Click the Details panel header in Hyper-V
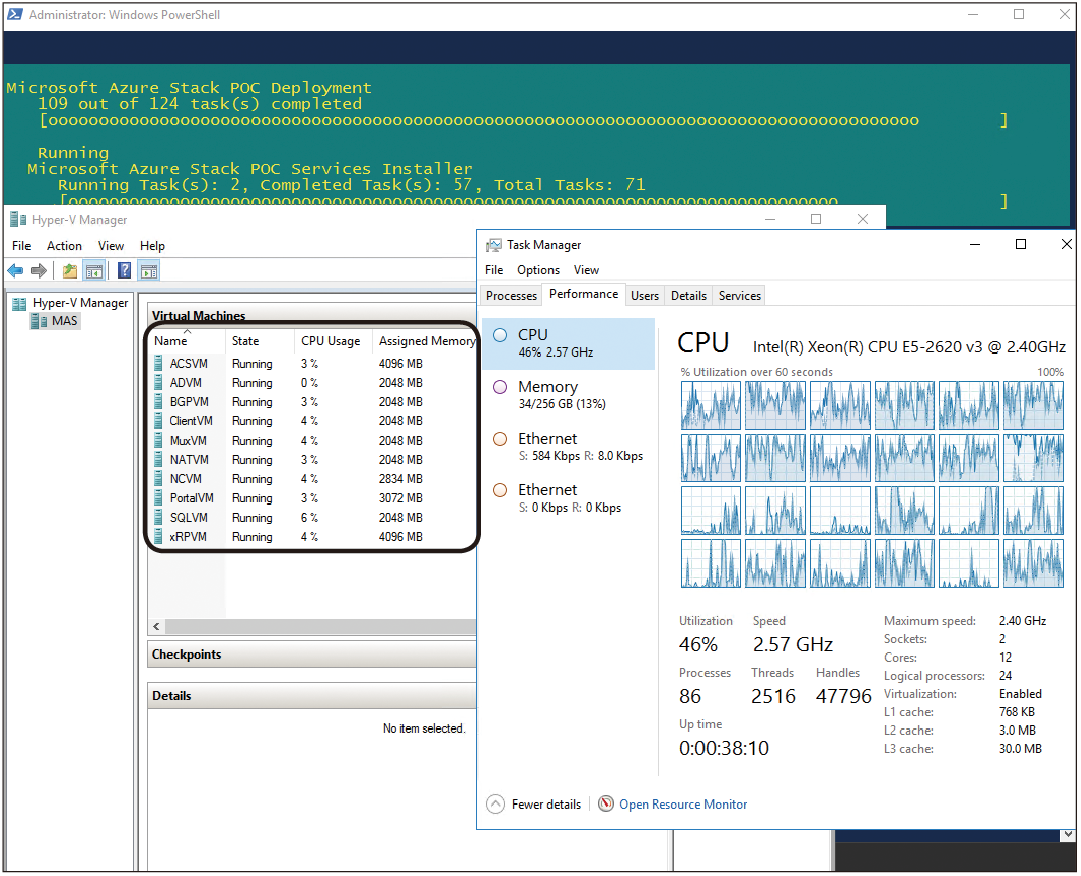 pos(312,696)
